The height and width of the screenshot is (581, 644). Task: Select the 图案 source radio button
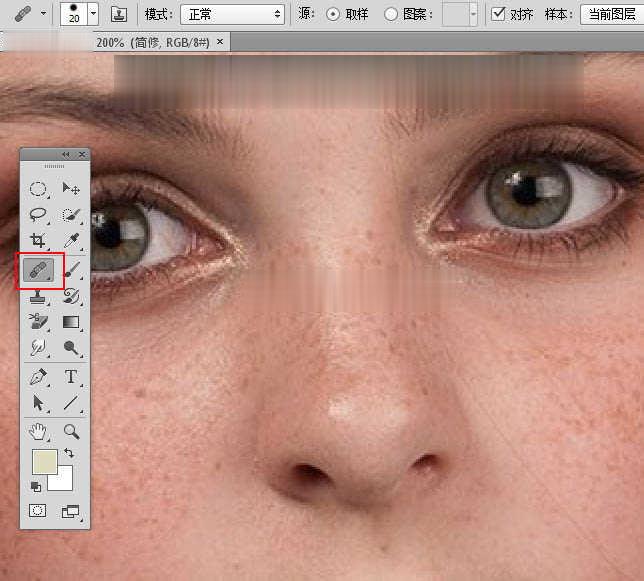coord(391,15)
